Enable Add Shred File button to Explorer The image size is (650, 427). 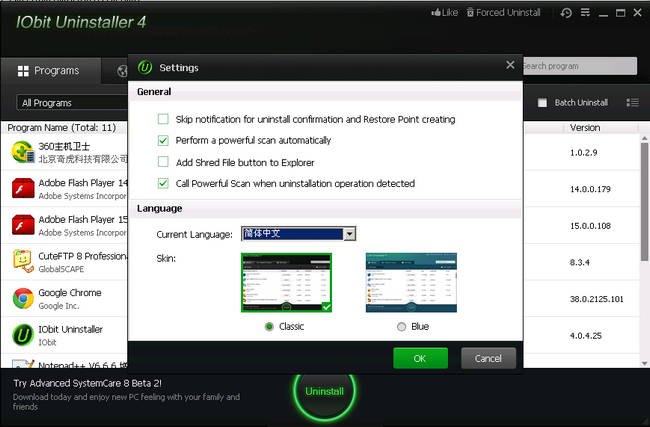pos(163,162)
